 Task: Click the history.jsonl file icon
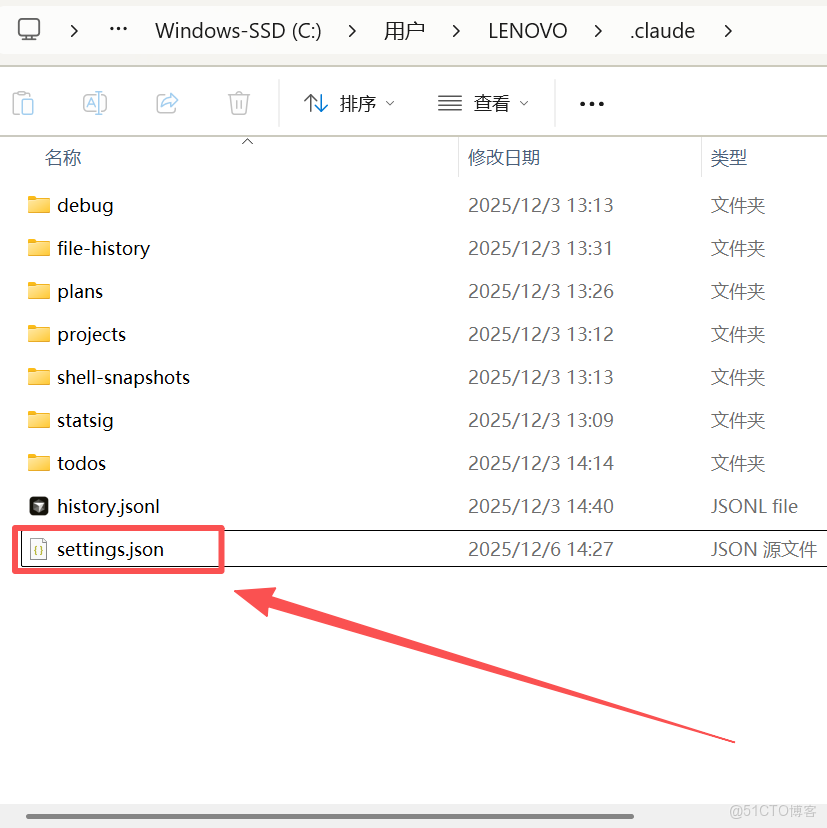click(x=38, y=506)
